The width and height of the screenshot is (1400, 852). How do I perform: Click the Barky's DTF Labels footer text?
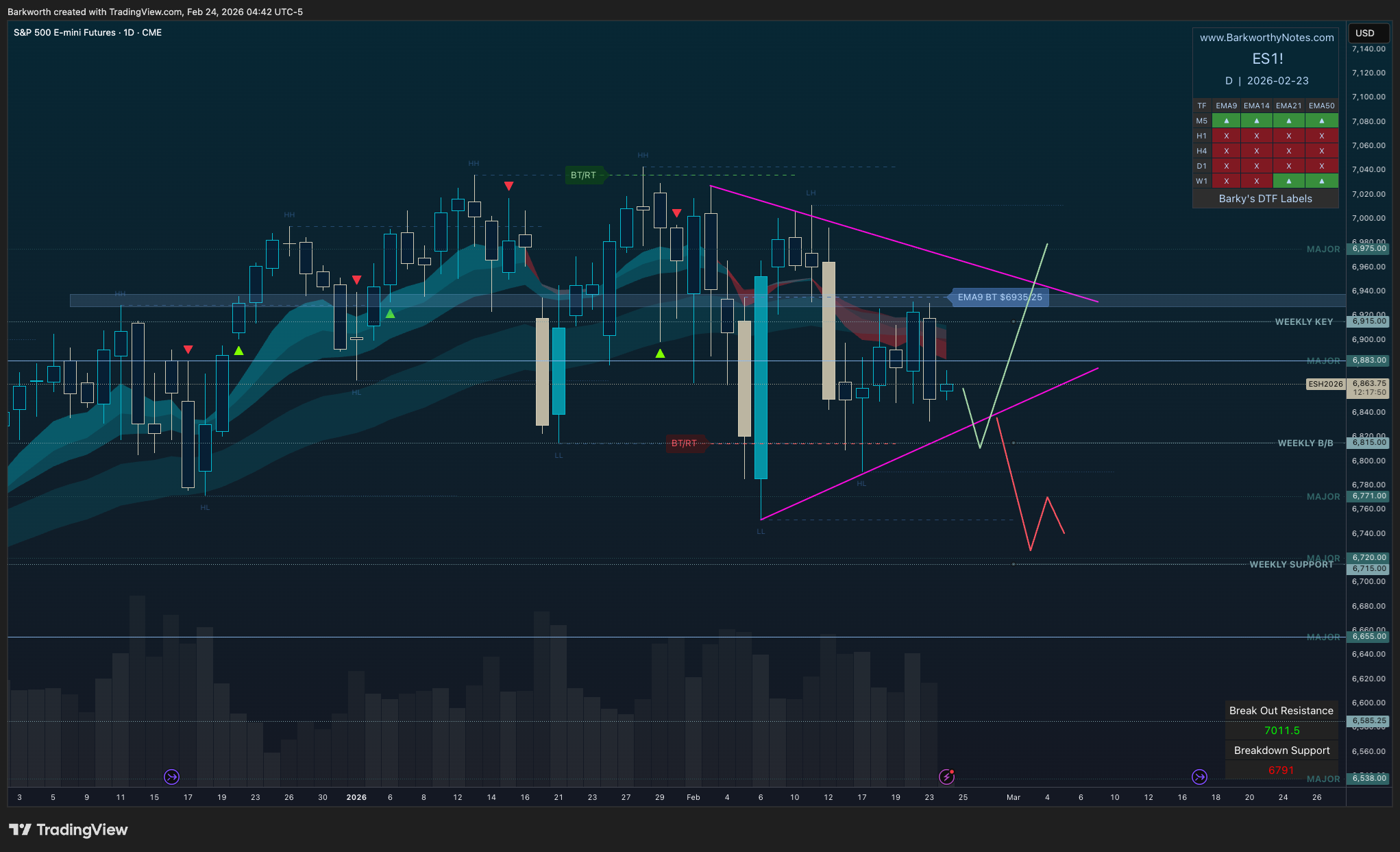tap(1265, 199)
